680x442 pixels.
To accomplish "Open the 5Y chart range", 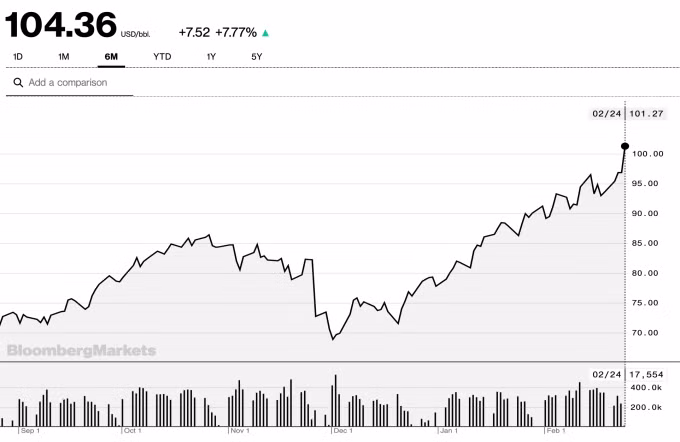I will tap(257, 57).
